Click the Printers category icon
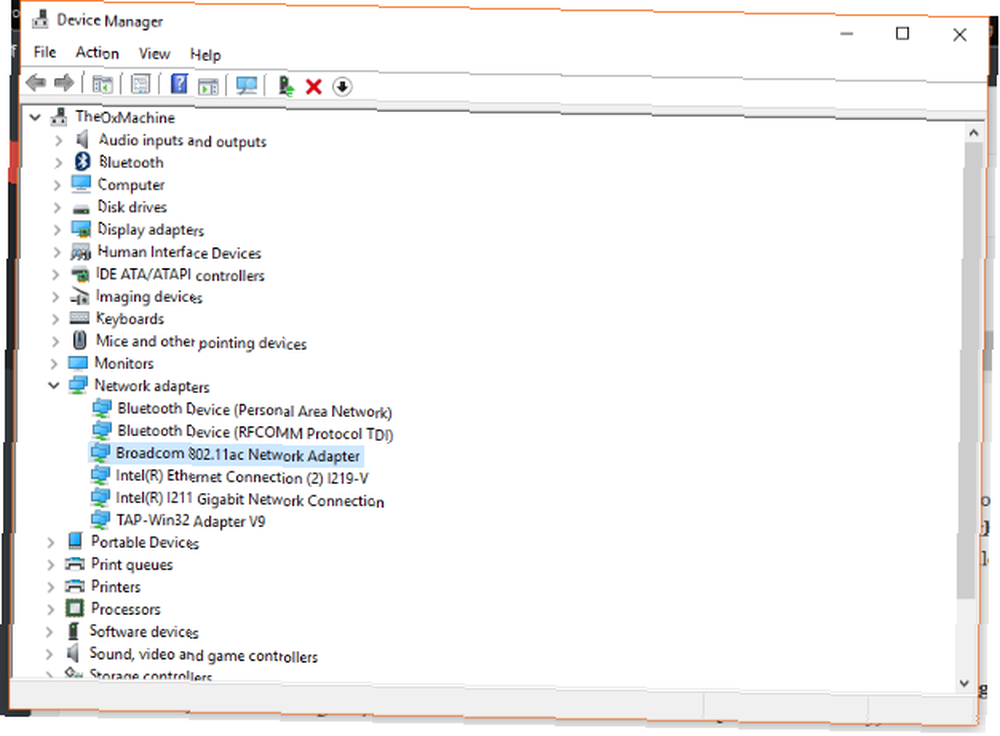1000x736 pixels. [75, 585]
